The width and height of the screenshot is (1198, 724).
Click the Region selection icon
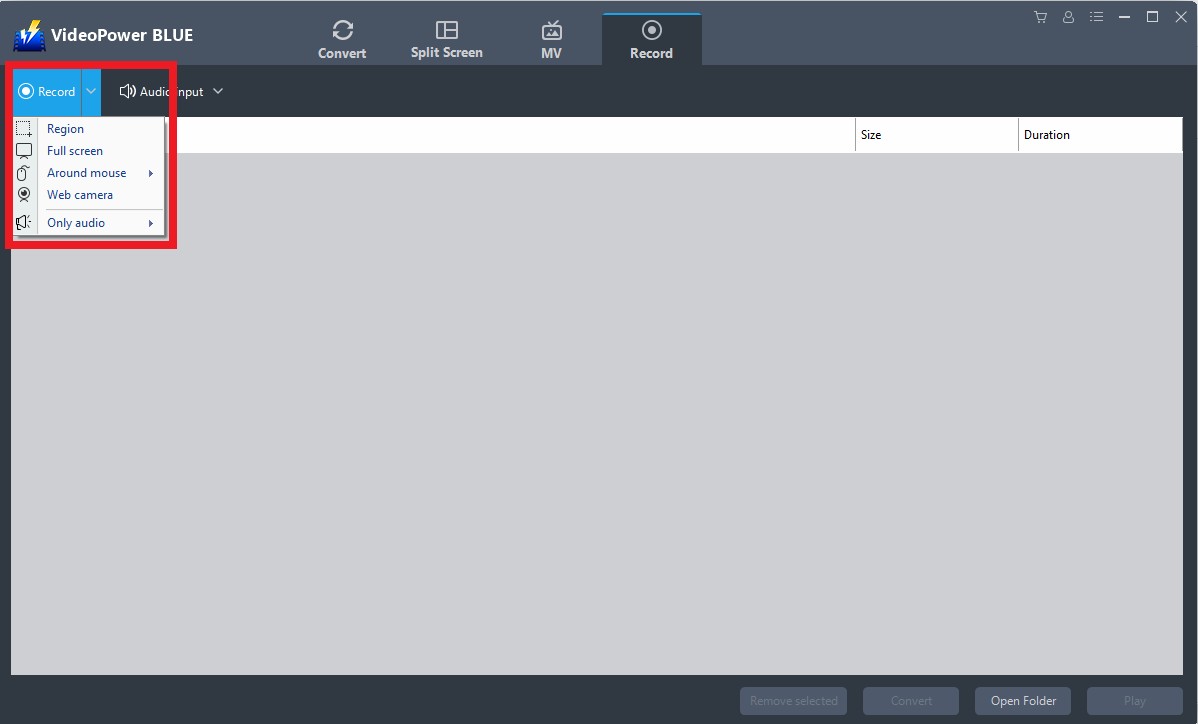(x=24, y=128)
